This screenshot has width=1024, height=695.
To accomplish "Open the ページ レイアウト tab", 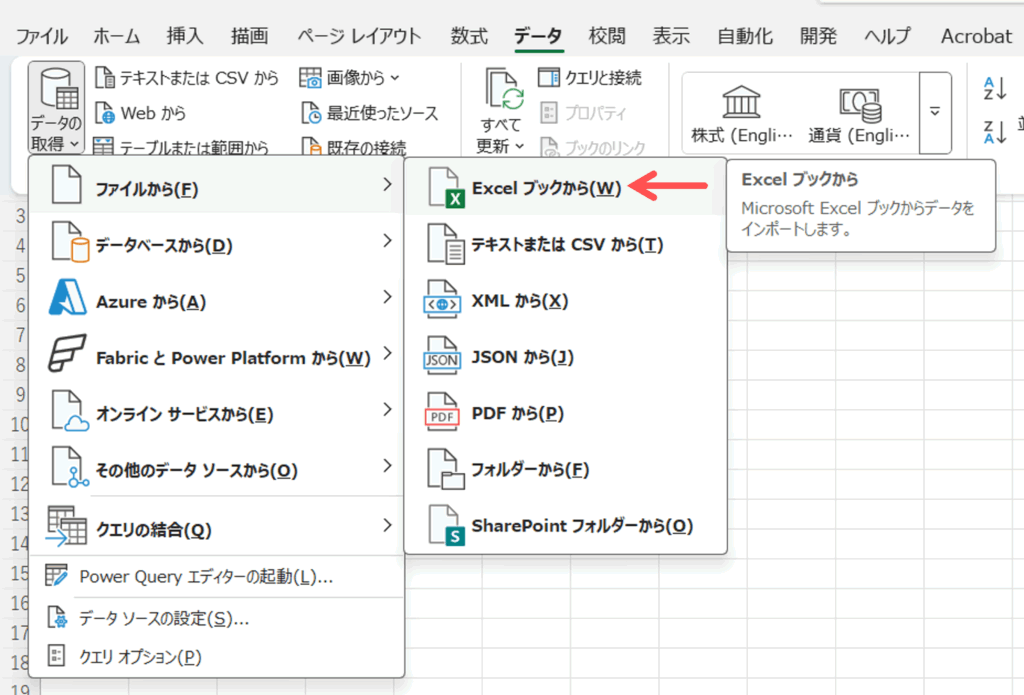I will pyautogui.click(x=358, y=37).
